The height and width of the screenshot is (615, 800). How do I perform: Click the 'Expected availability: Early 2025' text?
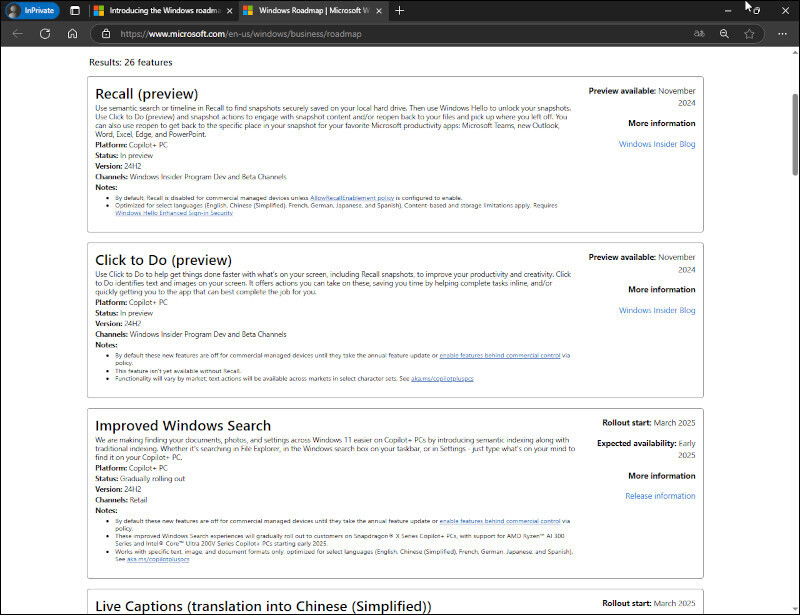pyautogui.click(x=646, y=449)
